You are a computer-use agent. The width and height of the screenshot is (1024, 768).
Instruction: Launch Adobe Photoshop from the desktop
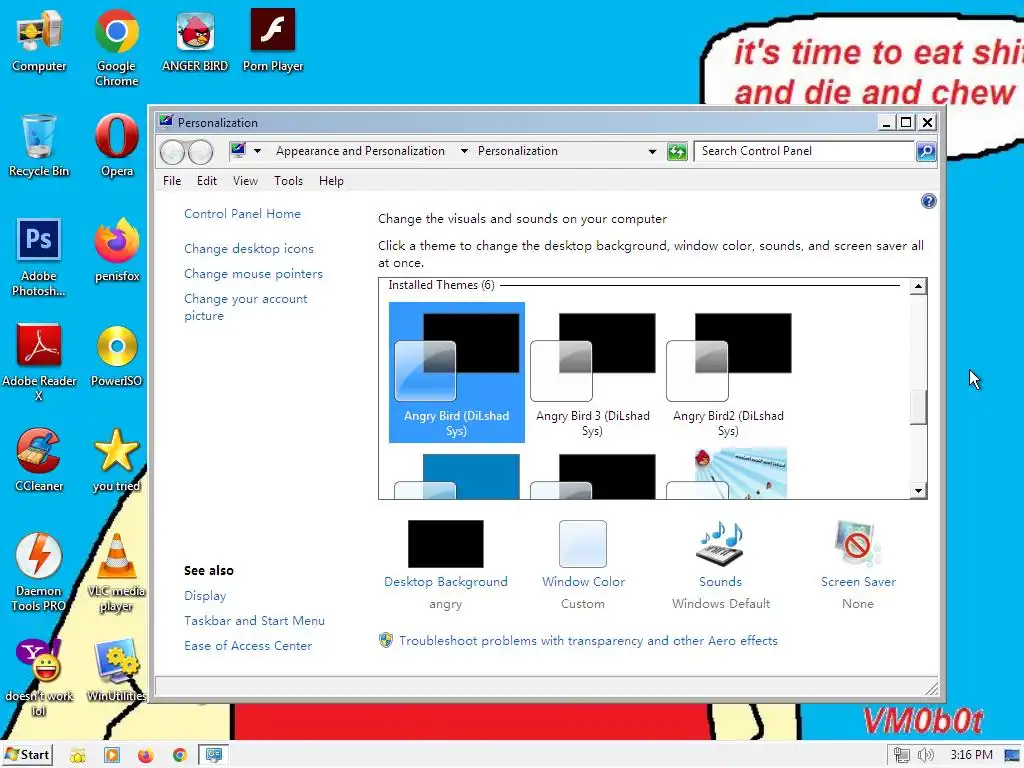tap(39, 257)
